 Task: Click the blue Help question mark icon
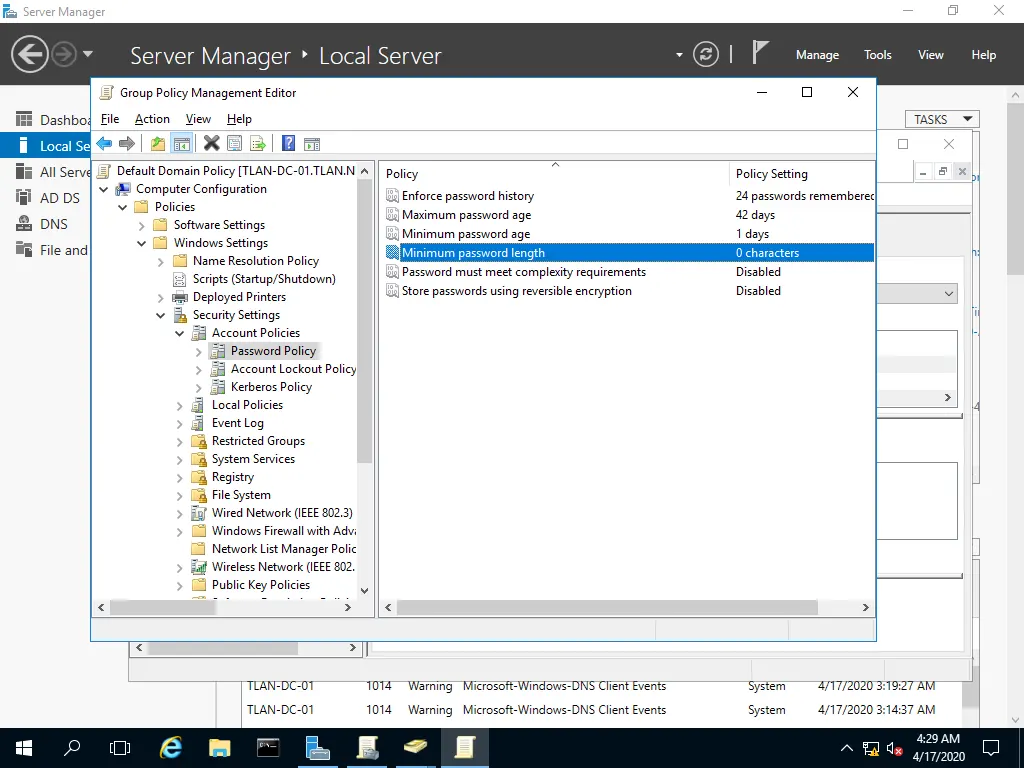pyautogui.click(x=288, y=143)
